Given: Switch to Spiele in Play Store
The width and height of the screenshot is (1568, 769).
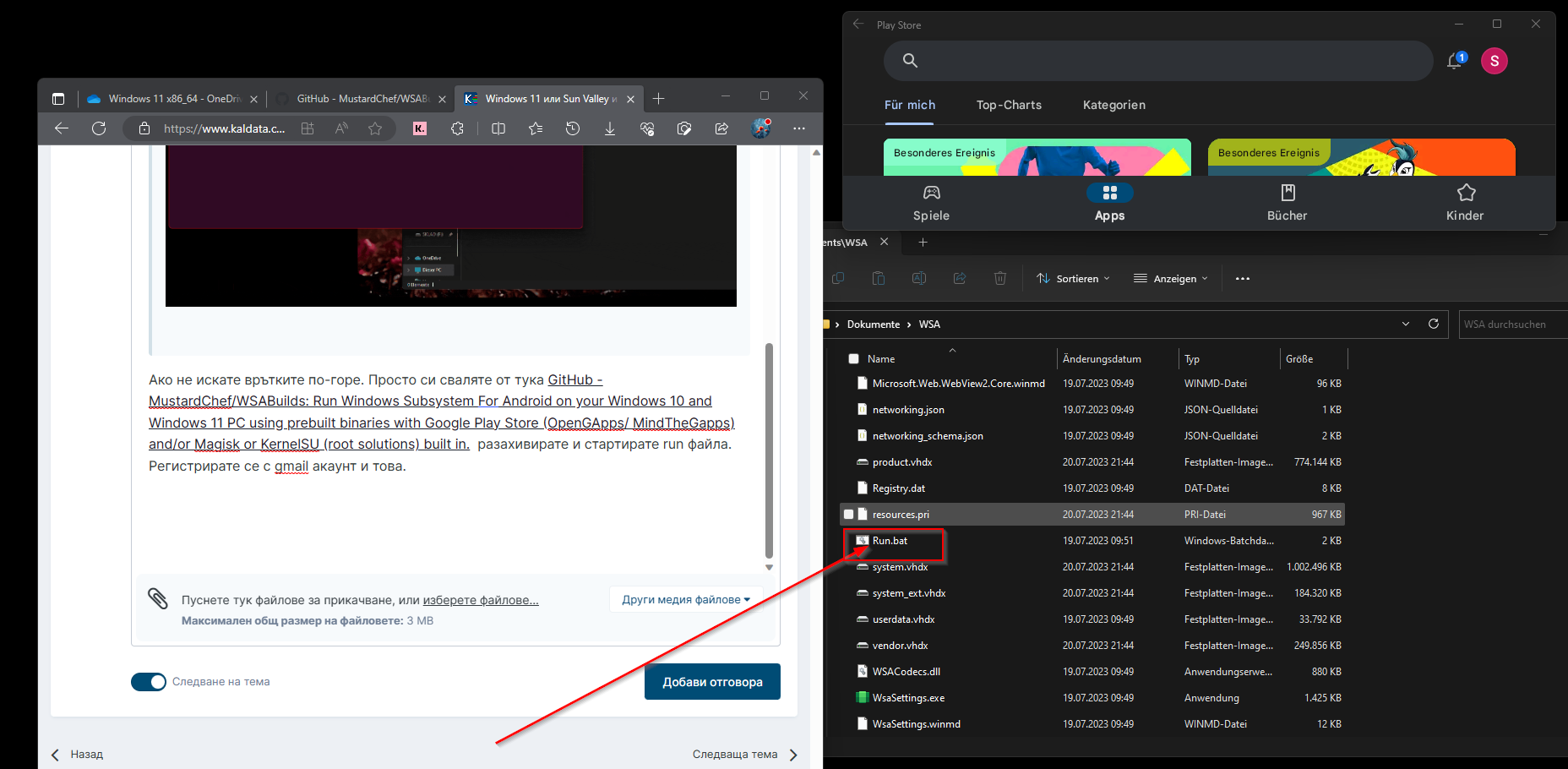Looking at the screenshot, I should [x=931, y=204].
